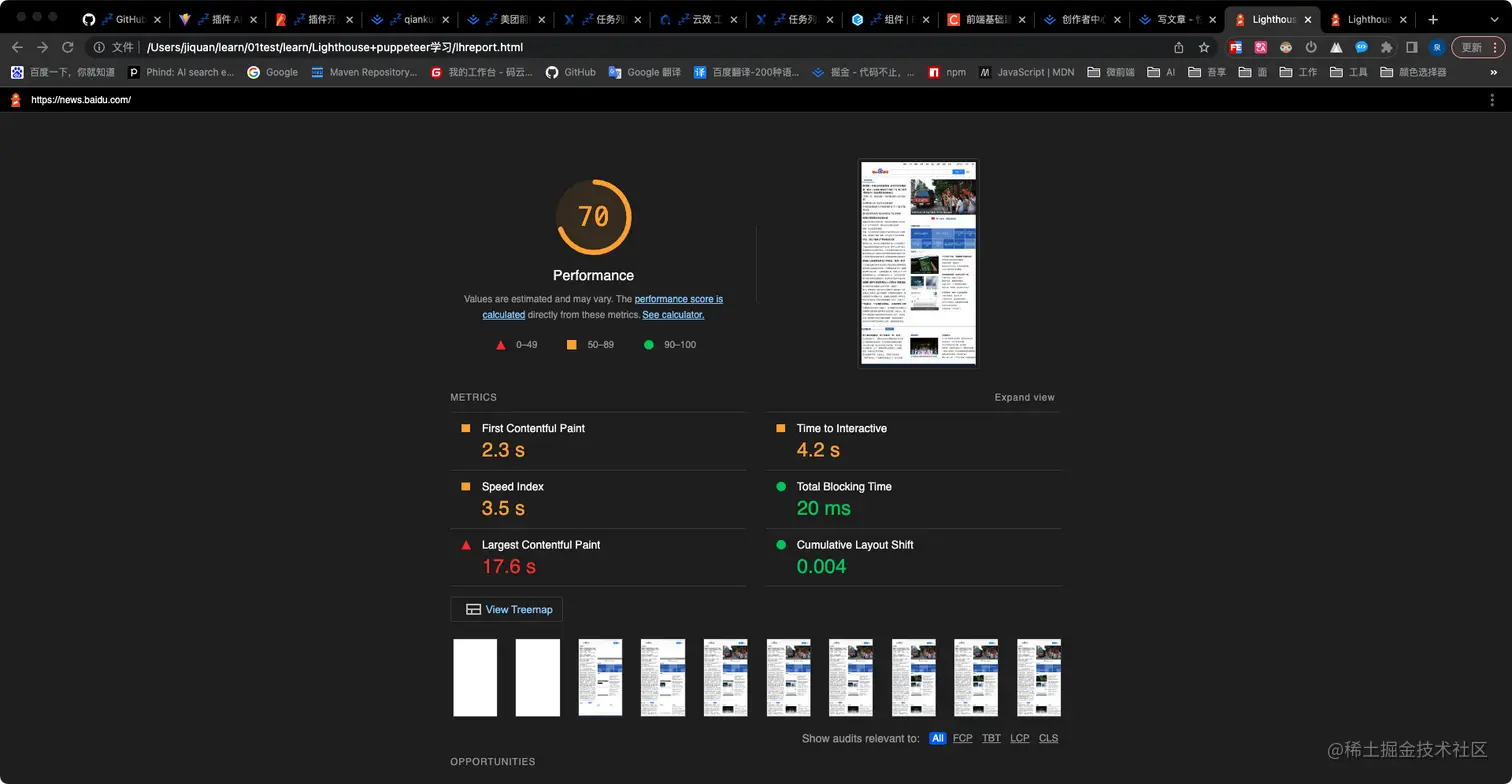Open the site info icon beside 文件
1512x784 pixels.
click(x=99, y=47)
